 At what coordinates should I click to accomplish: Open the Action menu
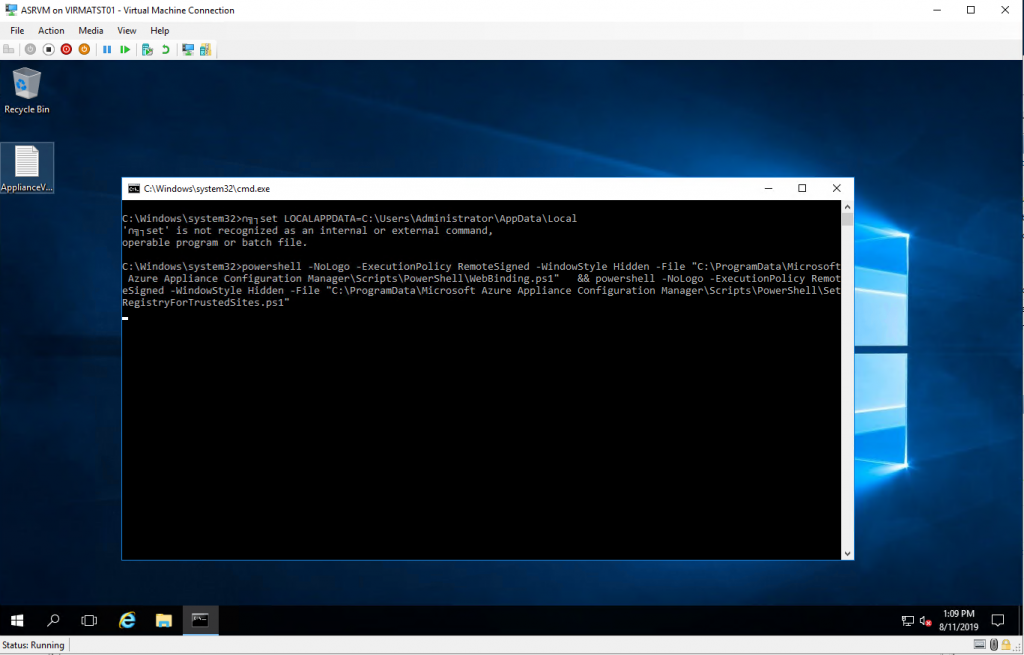[51, 31]
